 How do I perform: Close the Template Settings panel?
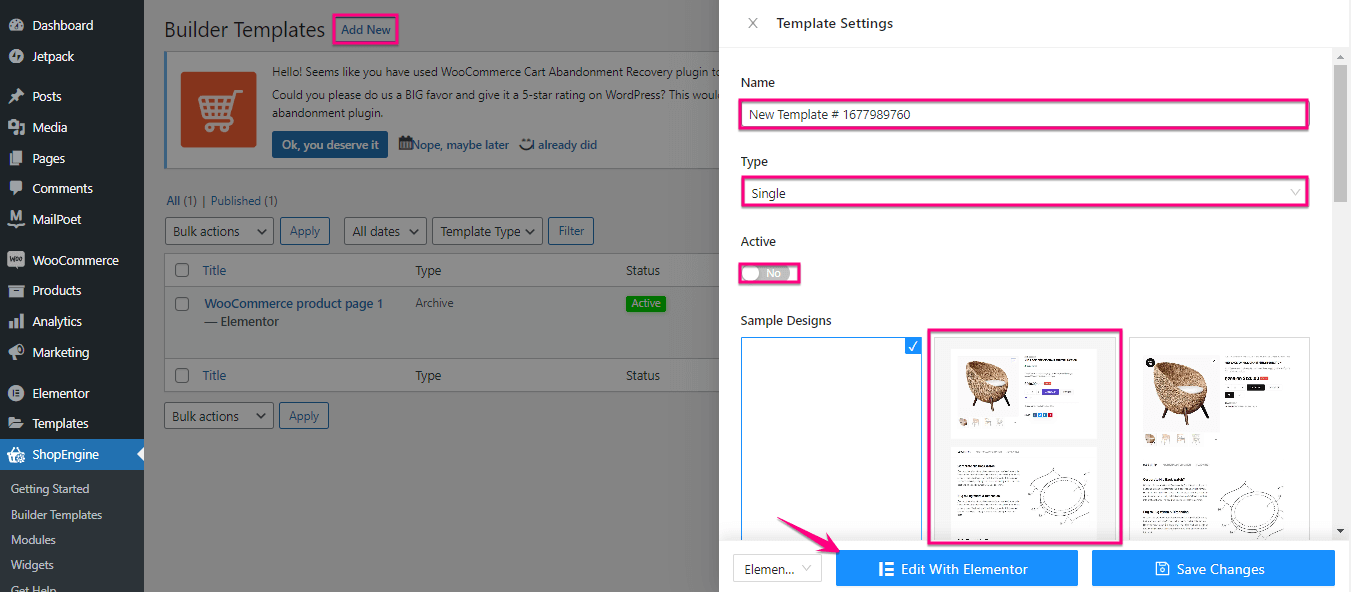click(x=753, y=23)
